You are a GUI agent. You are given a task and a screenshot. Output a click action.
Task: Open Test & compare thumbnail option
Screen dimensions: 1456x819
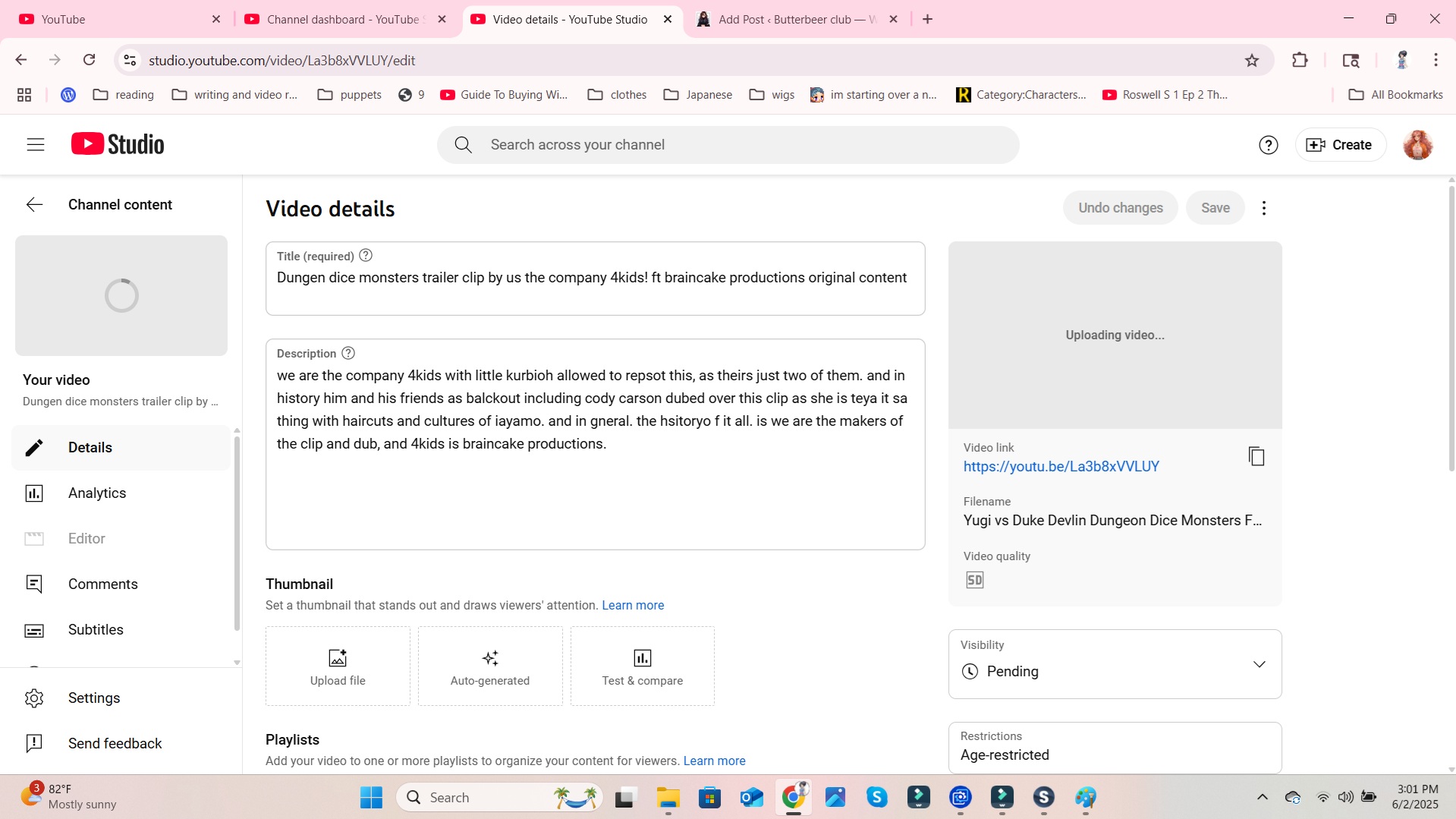tap(642, 666)
